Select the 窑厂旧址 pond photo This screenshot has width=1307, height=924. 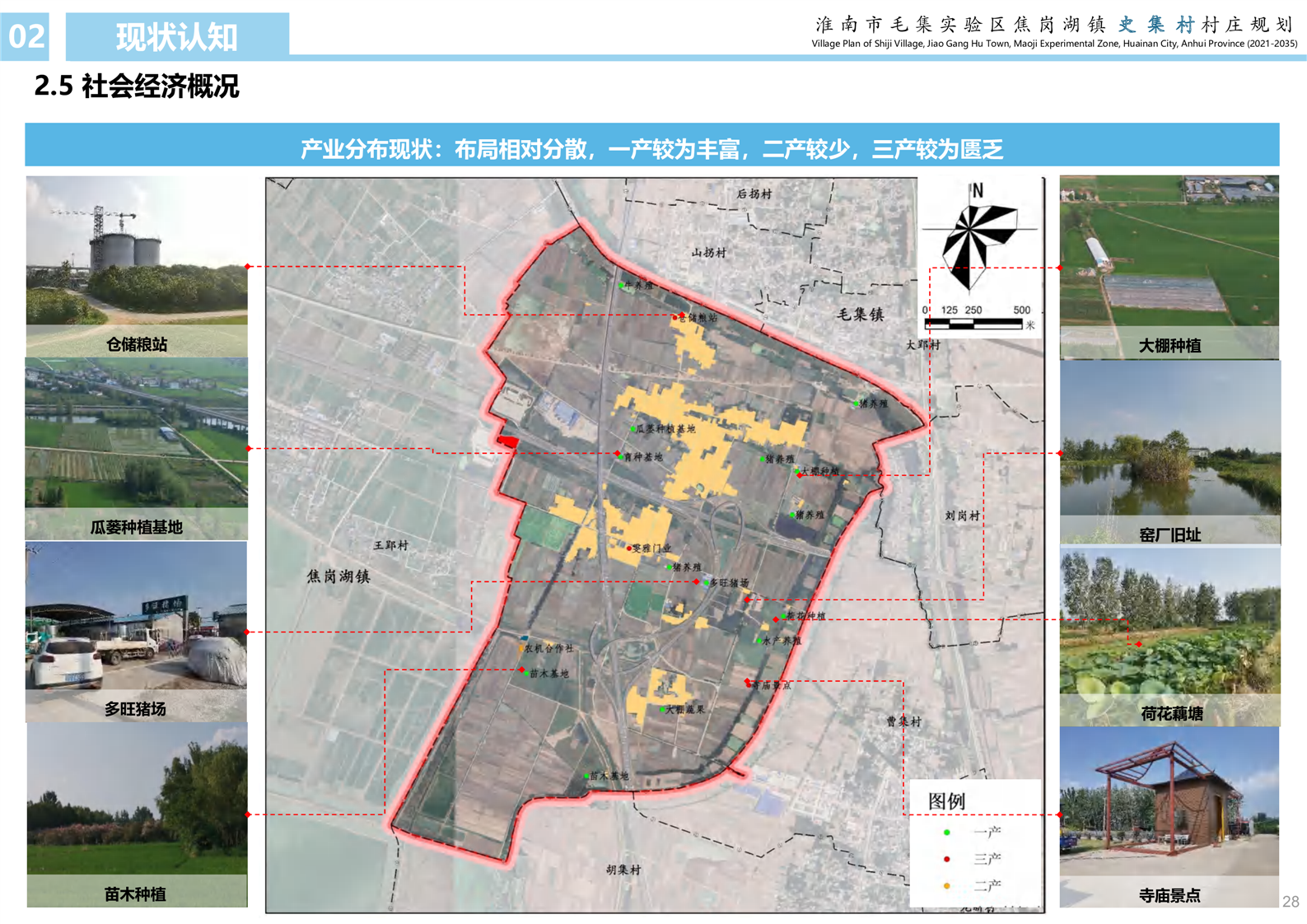point(1169,441)
